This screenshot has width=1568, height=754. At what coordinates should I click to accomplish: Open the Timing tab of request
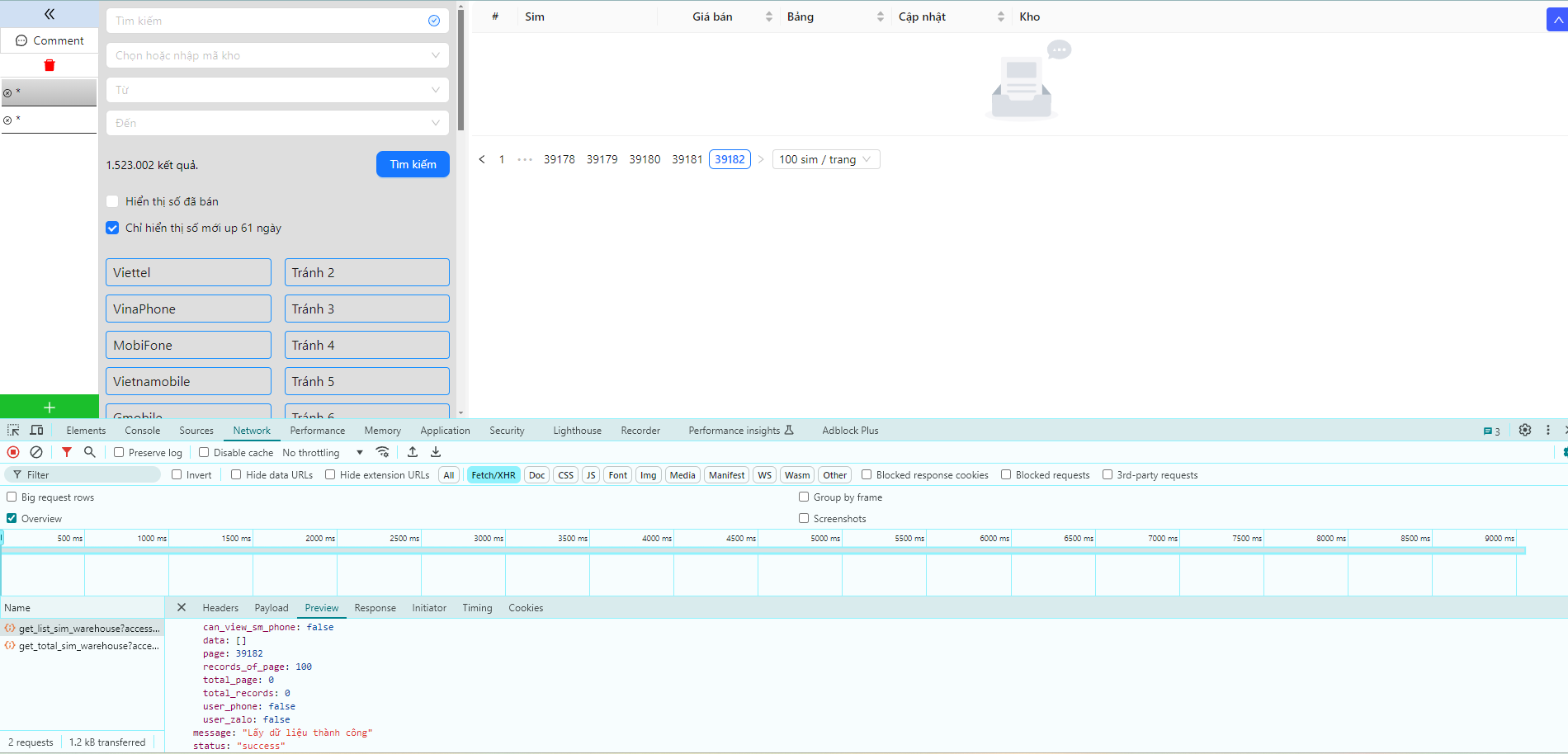[x=477, y=607]
